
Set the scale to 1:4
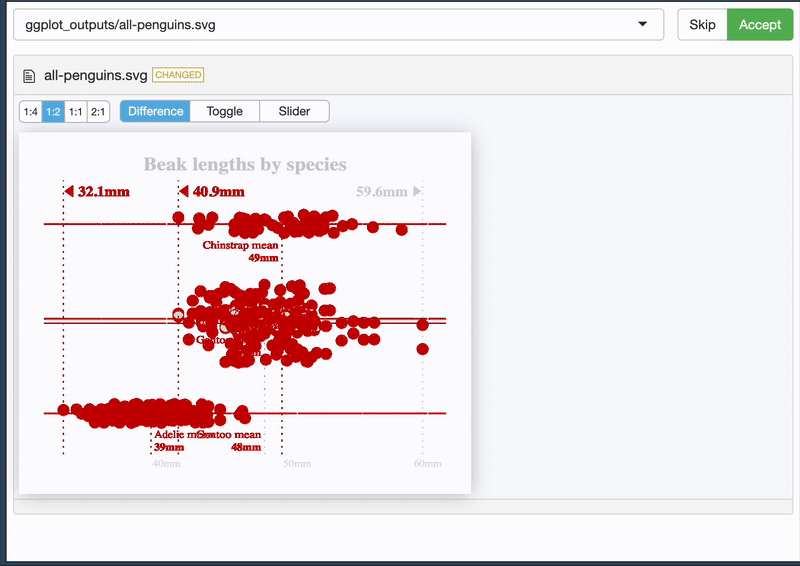pos(31,112)
